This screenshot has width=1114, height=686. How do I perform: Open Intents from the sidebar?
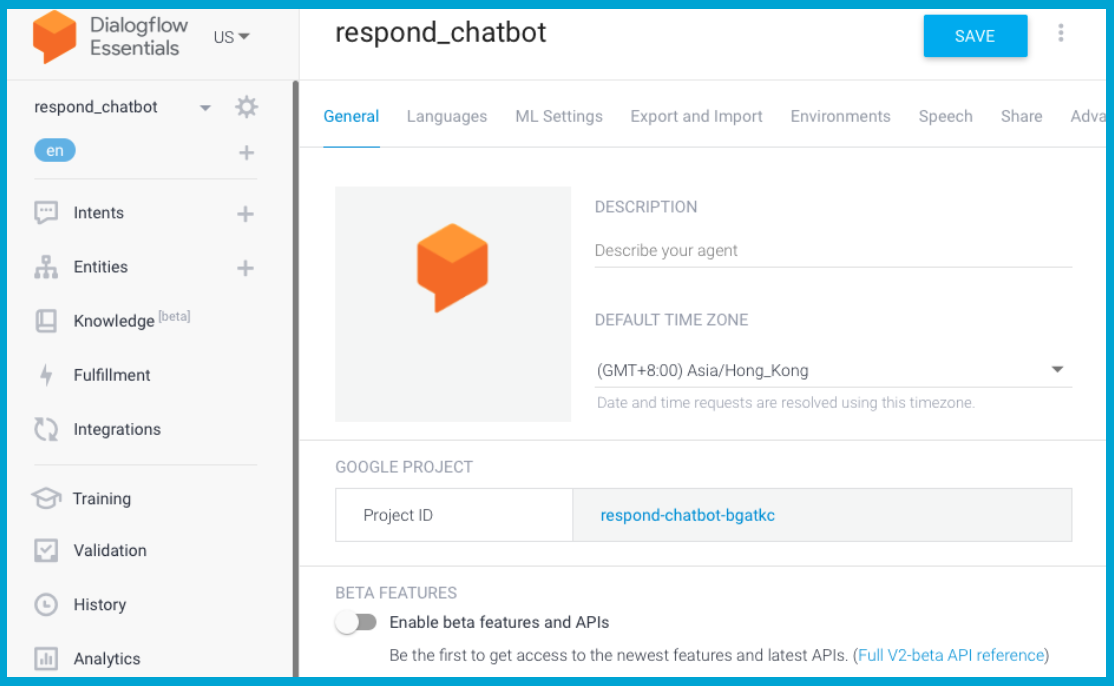[x=99, y=213]
